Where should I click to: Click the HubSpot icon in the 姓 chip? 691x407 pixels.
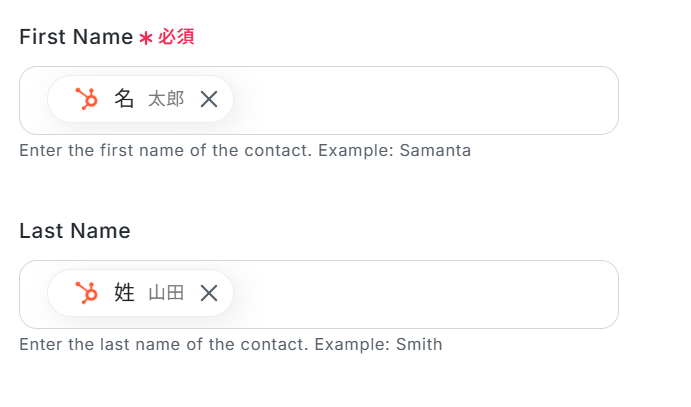point(87,293)
